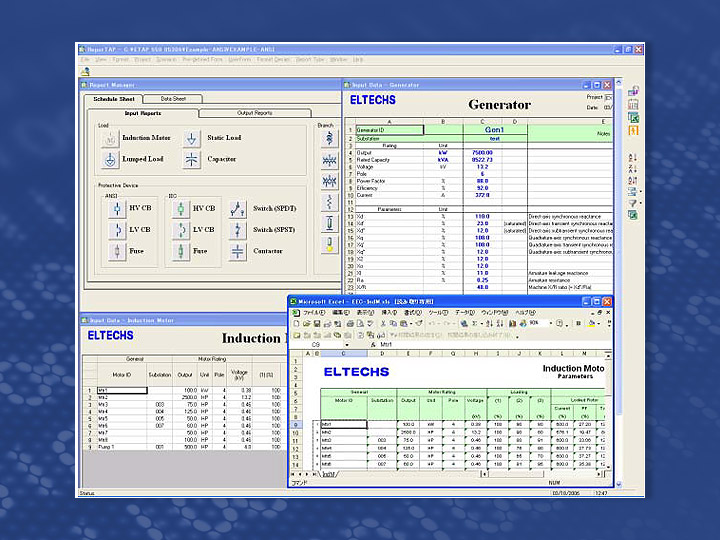The image size is (720, 540).
Task: Select the ANSI Fuse icon
Action: coord(116,252)
